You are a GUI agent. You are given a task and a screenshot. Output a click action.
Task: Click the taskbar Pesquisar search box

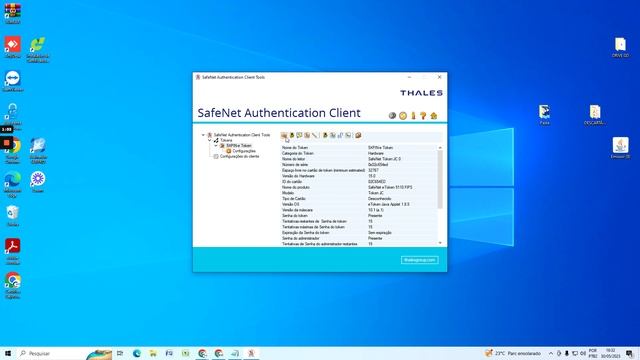coord(64,353)
